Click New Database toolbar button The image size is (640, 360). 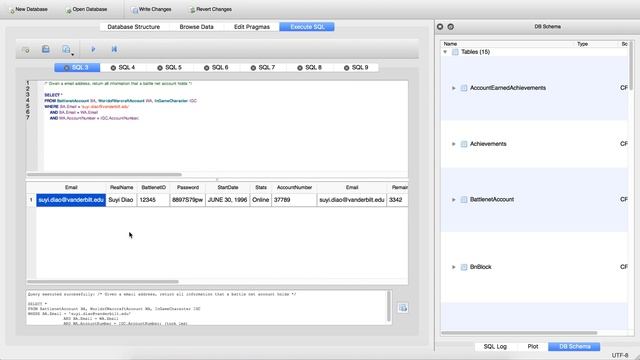(x=29, y=9)
